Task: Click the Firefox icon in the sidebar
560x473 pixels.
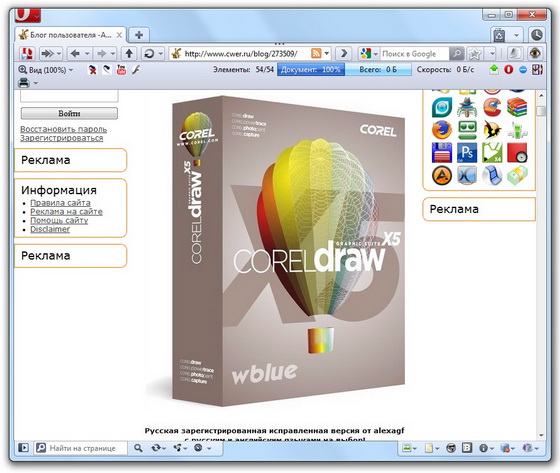Action: coord(442,130)
